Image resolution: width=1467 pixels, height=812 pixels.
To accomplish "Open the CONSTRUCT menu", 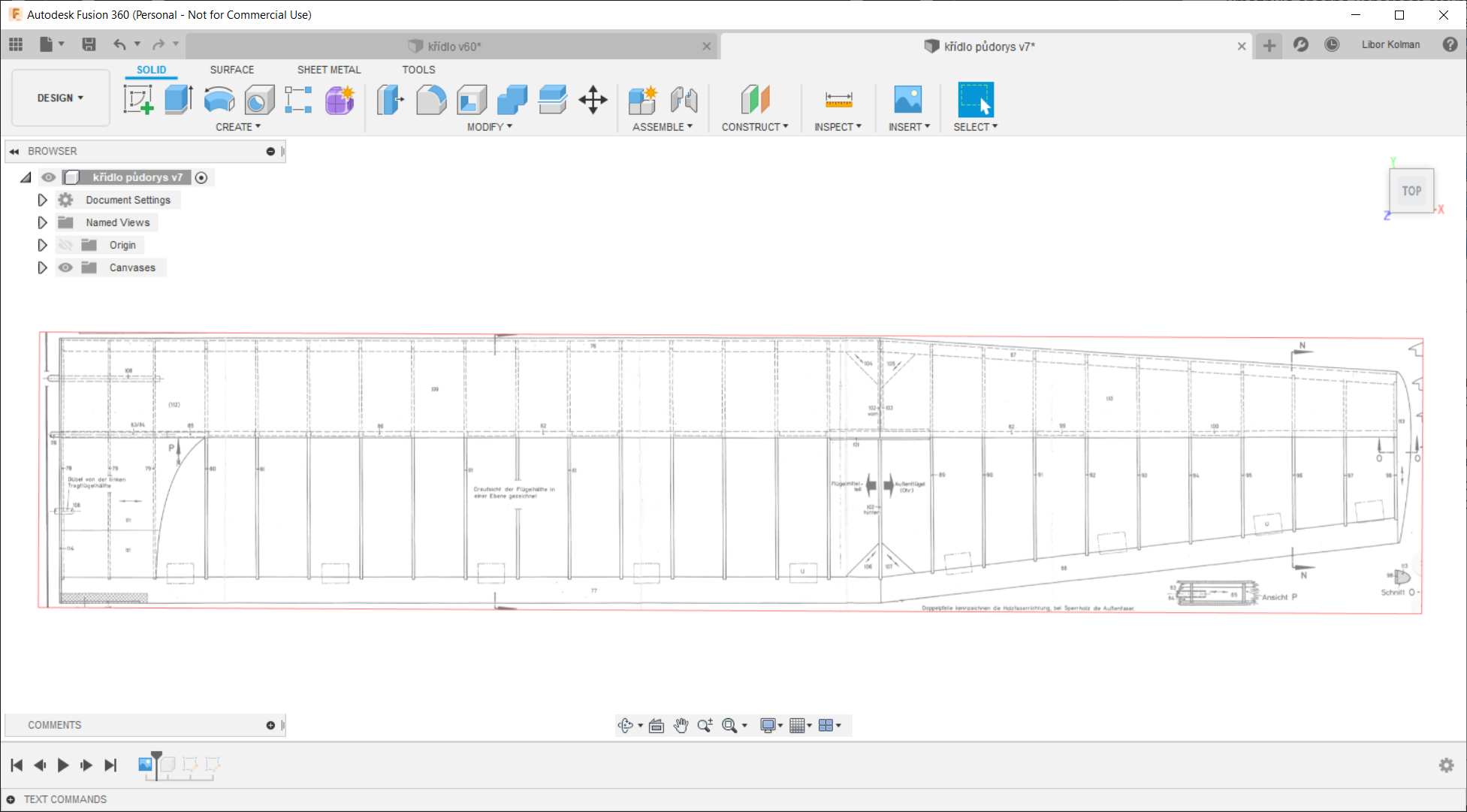I will tap(754, 127).
